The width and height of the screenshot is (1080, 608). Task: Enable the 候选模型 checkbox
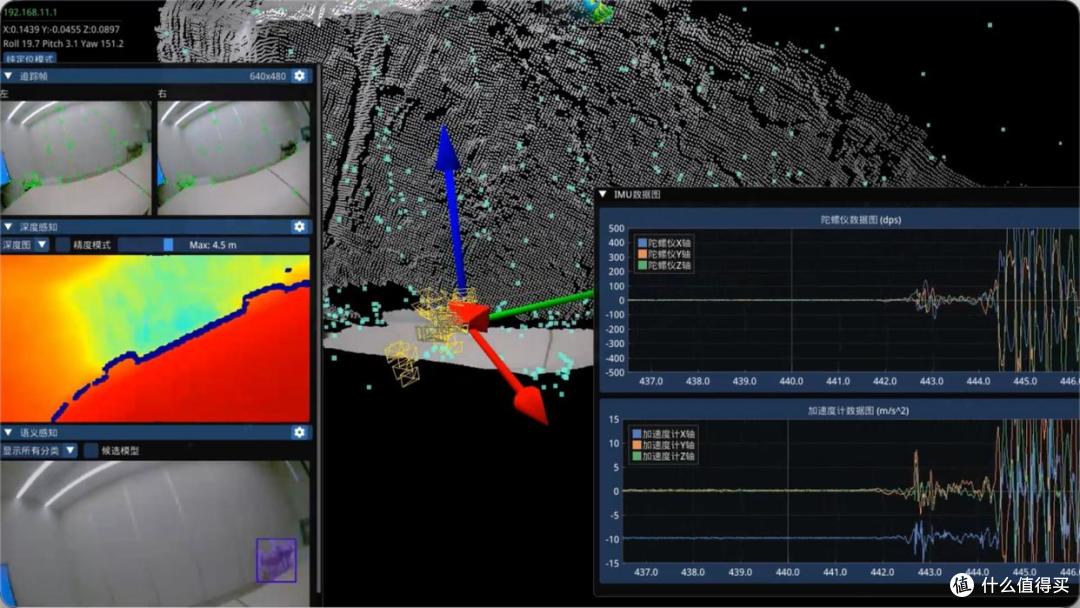coord(90,450)
